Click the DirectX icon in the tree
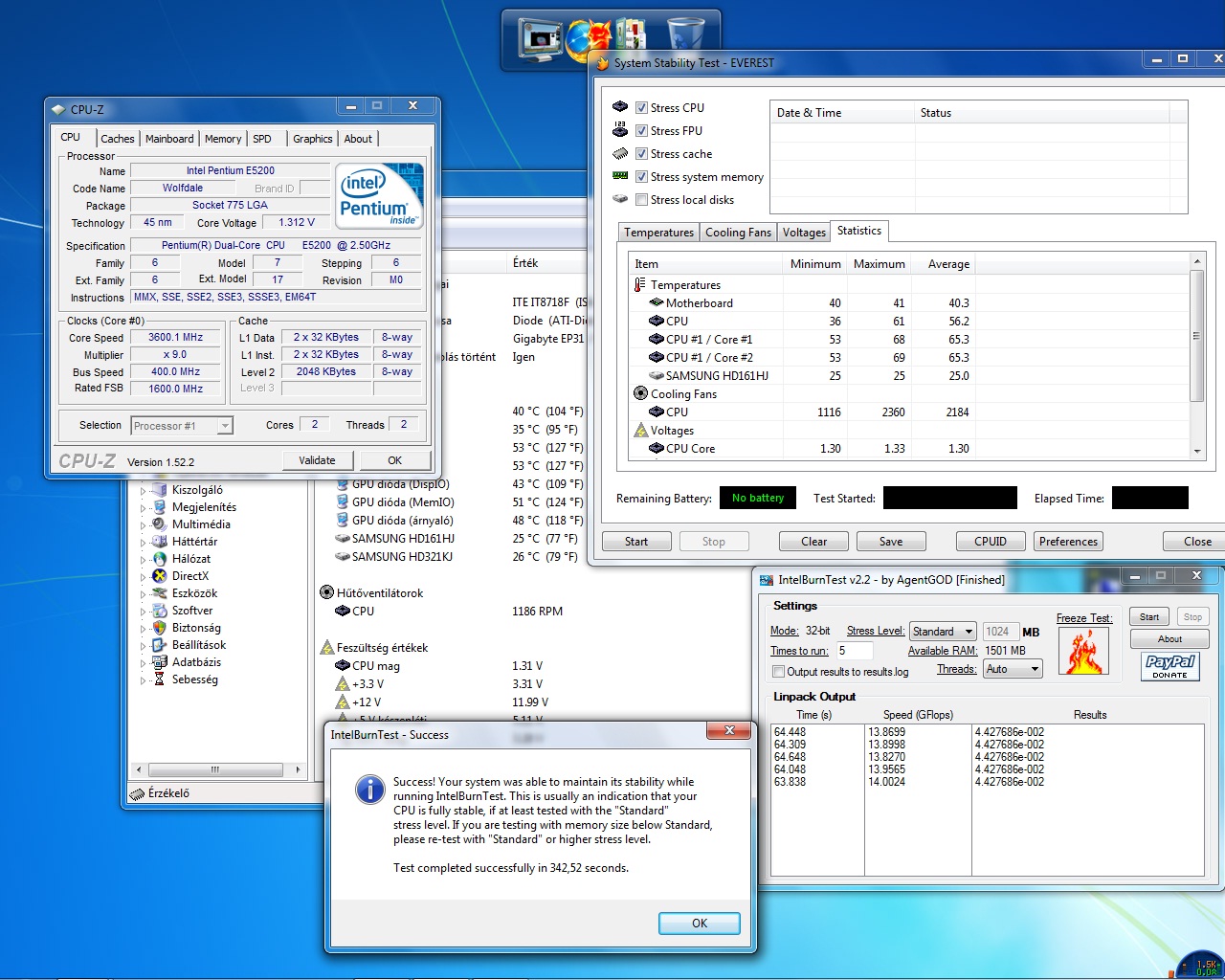This screenshot has height=980, width=1225. point(160,576)
